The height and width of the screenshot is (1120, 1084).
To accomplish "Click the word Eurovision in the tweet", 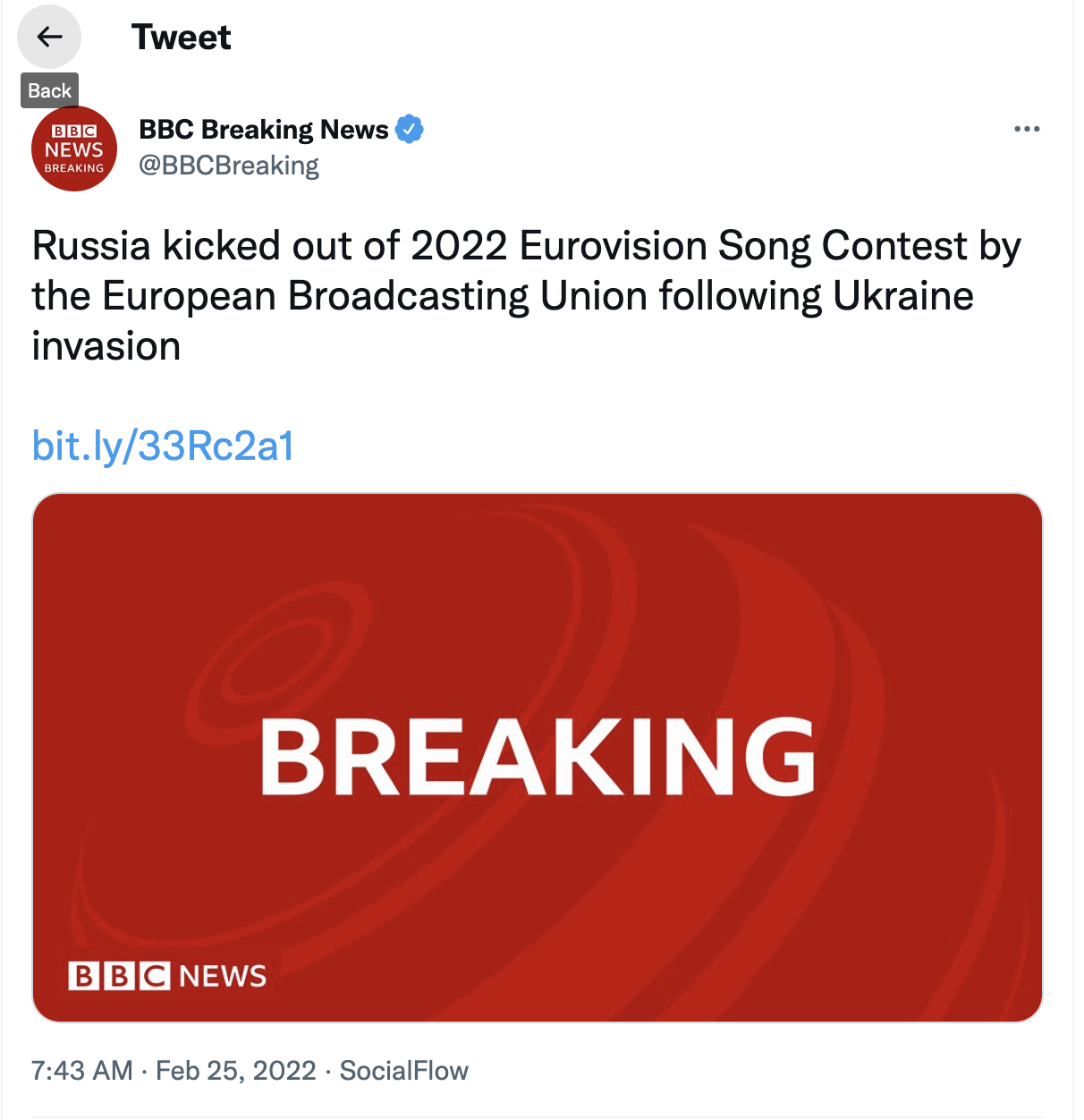I will click(614, 246).
